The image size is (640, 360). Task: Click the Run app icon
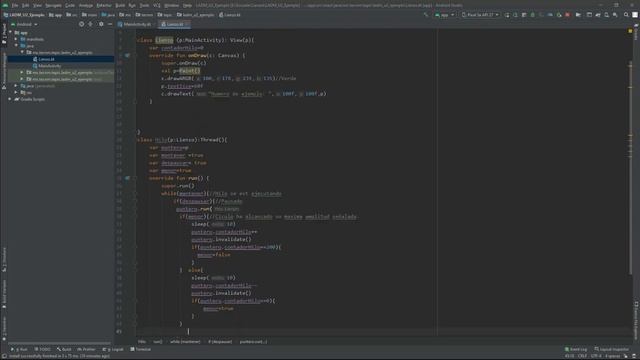(x=507, y=15)
